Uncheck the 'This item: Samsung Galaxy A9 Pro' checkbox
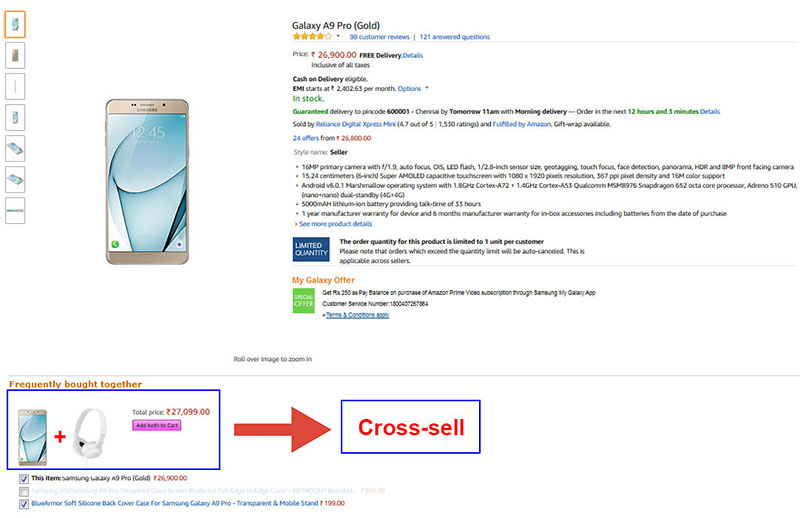Screen dimensions: 800x518 pos(23,479)
